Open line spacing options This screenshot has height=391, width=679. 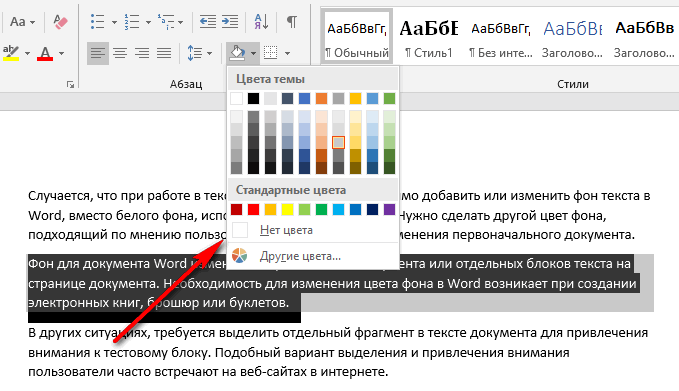(195, 53)
